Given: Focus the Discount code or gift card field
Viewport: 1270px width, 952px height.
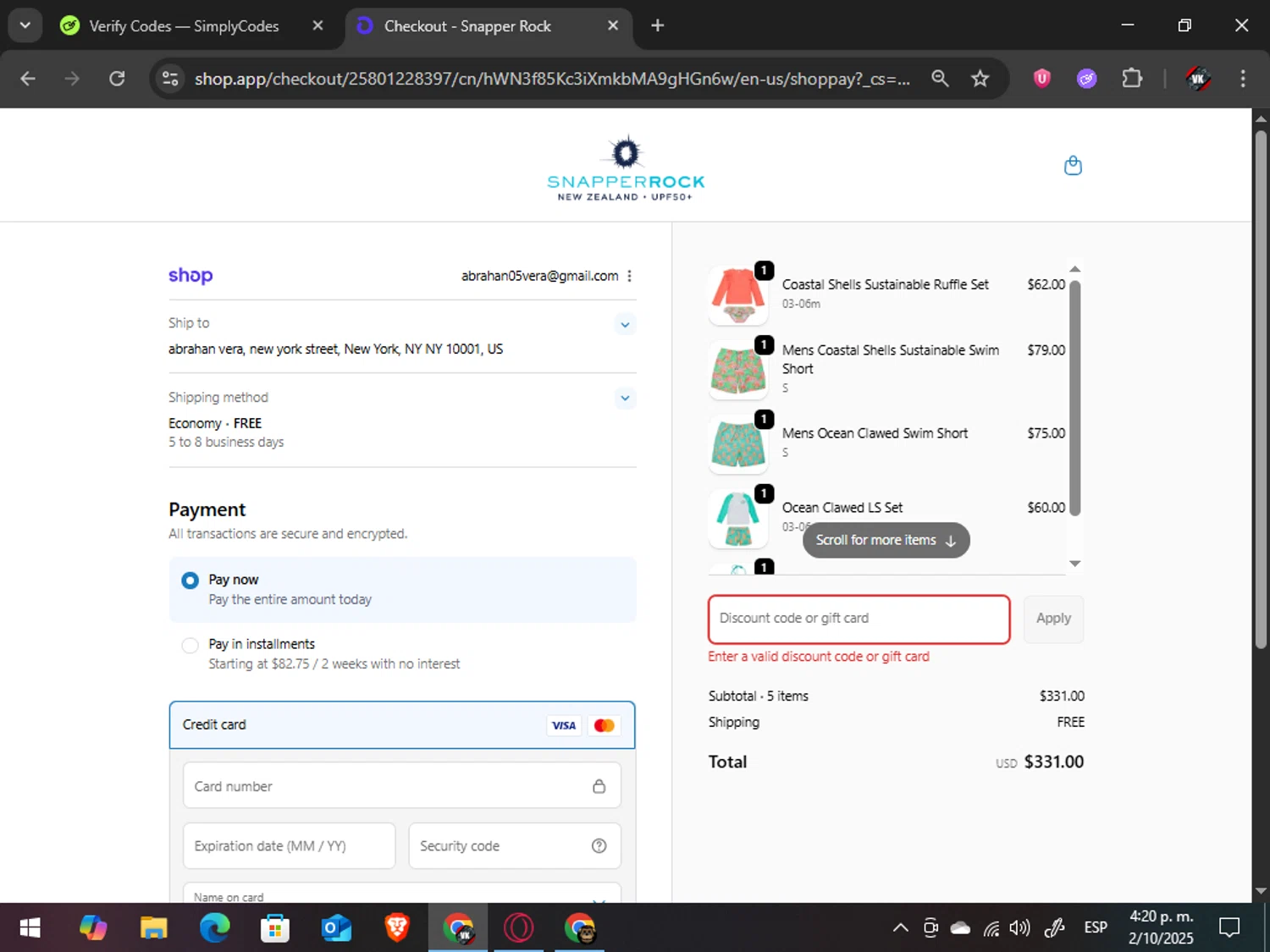Looking at the screenshot, I should tap(859, 619).
